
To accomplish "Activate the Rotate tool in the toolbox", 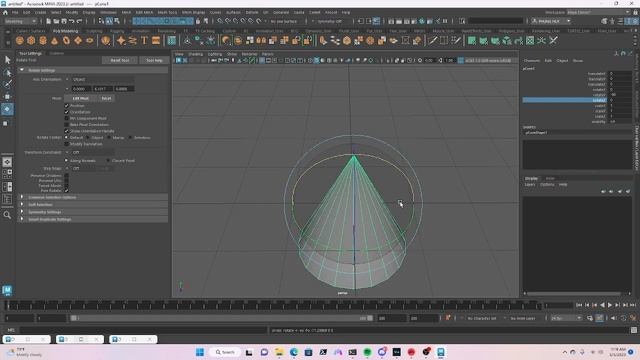I will tap(7, 109).
